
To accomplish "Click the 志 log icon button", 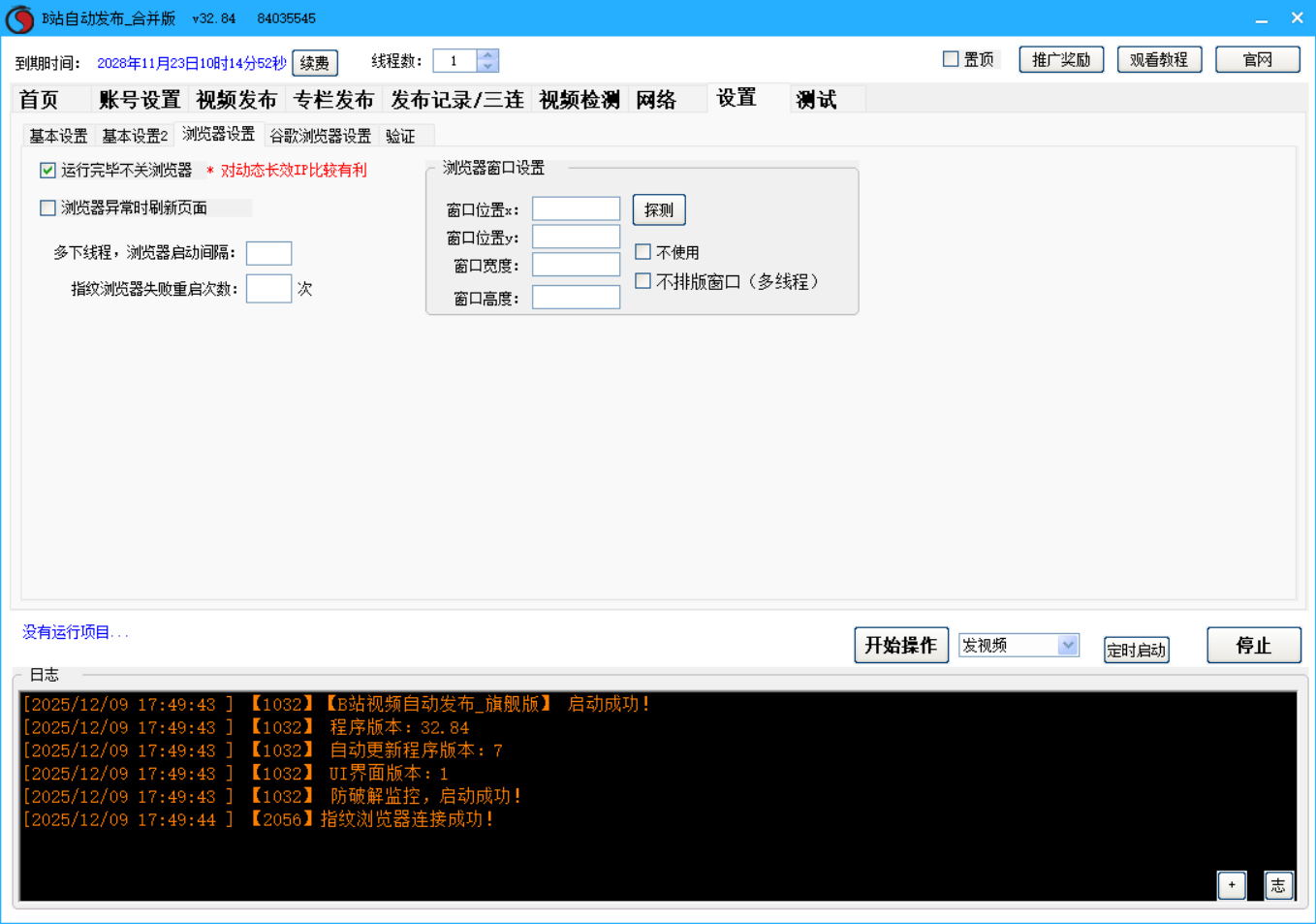I will coord(1278,884).
